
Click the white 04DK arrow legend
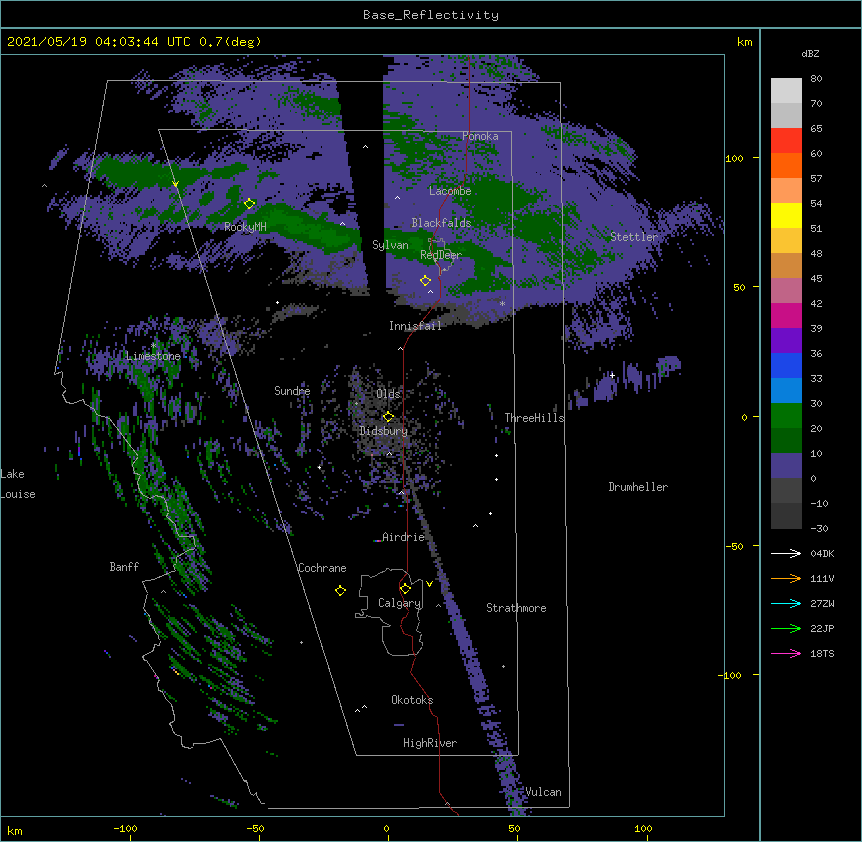click(x=786, y=553)
